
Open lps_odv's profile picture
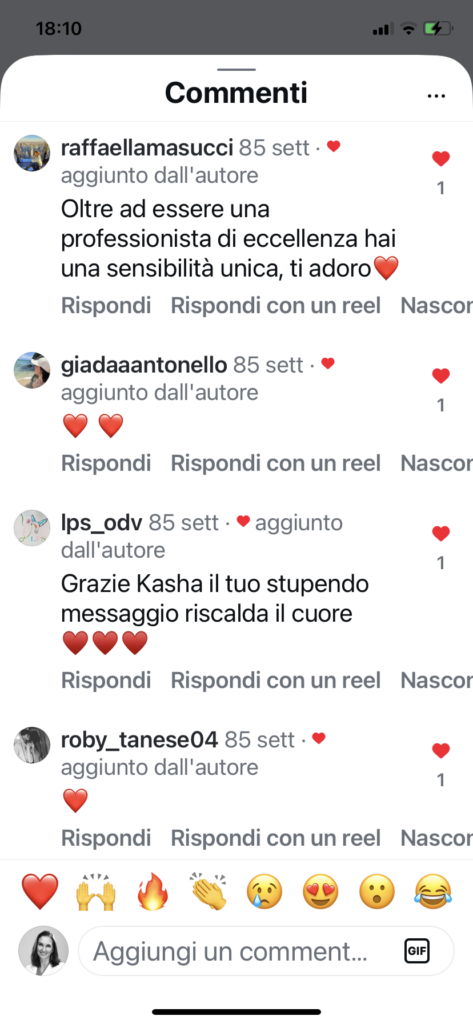[x=32, y=528]
